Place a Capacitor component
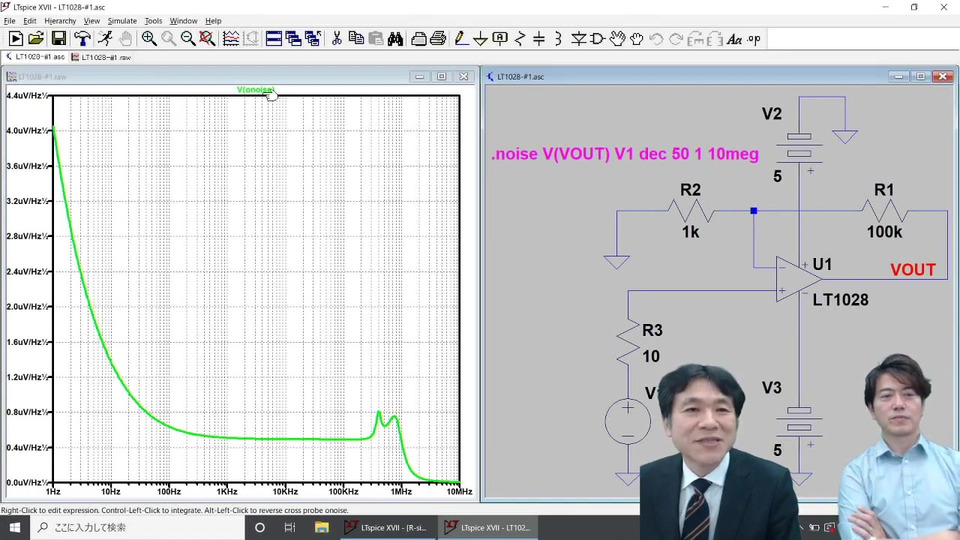Screen dimensions: 960x540 [x=539, y=39]
